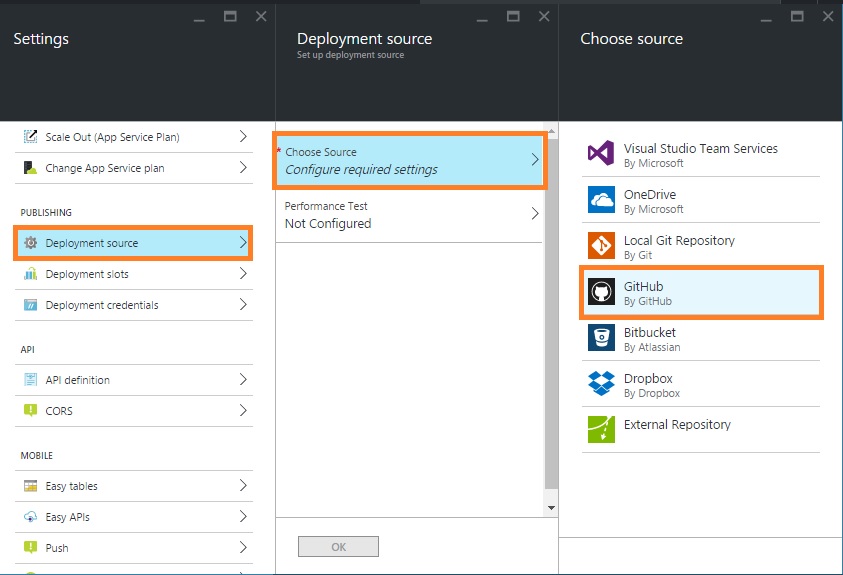Click the Deployment slots icon

[30, 274]
